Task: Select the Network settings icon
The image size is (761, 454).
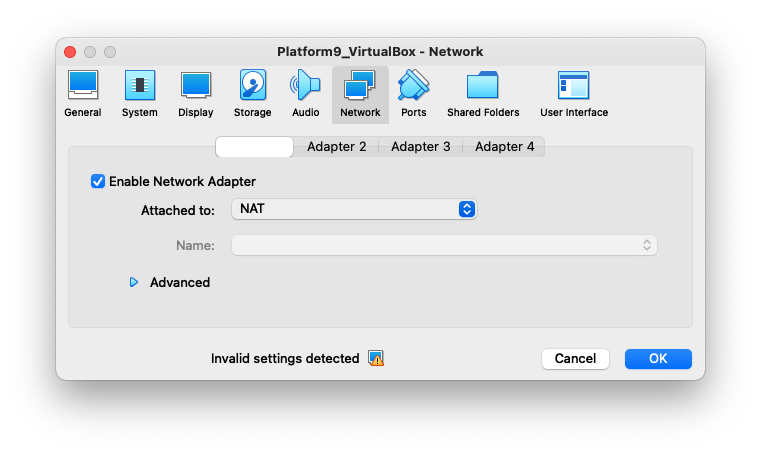Action: click(x=360, y=94)
